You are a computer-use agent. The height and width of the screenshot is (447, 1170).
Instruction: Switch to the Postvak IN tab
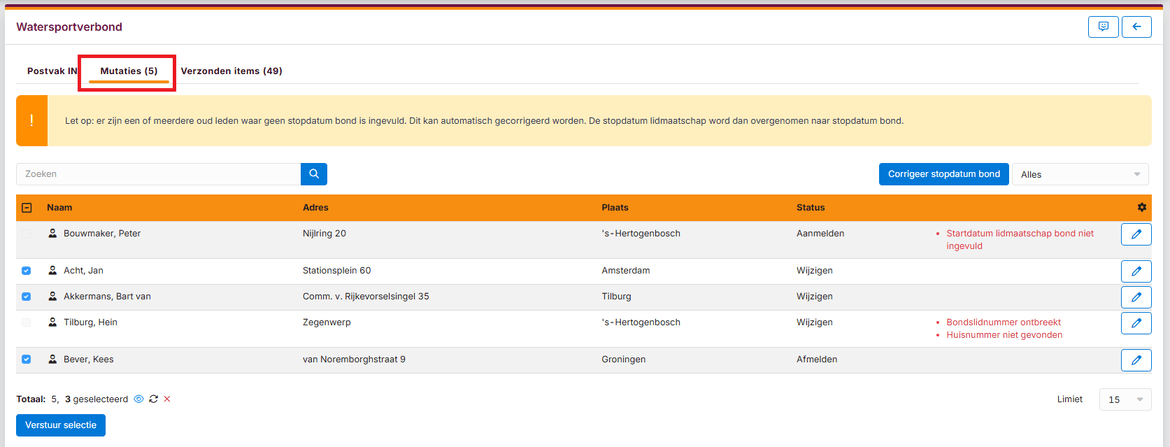pos(51,71)
